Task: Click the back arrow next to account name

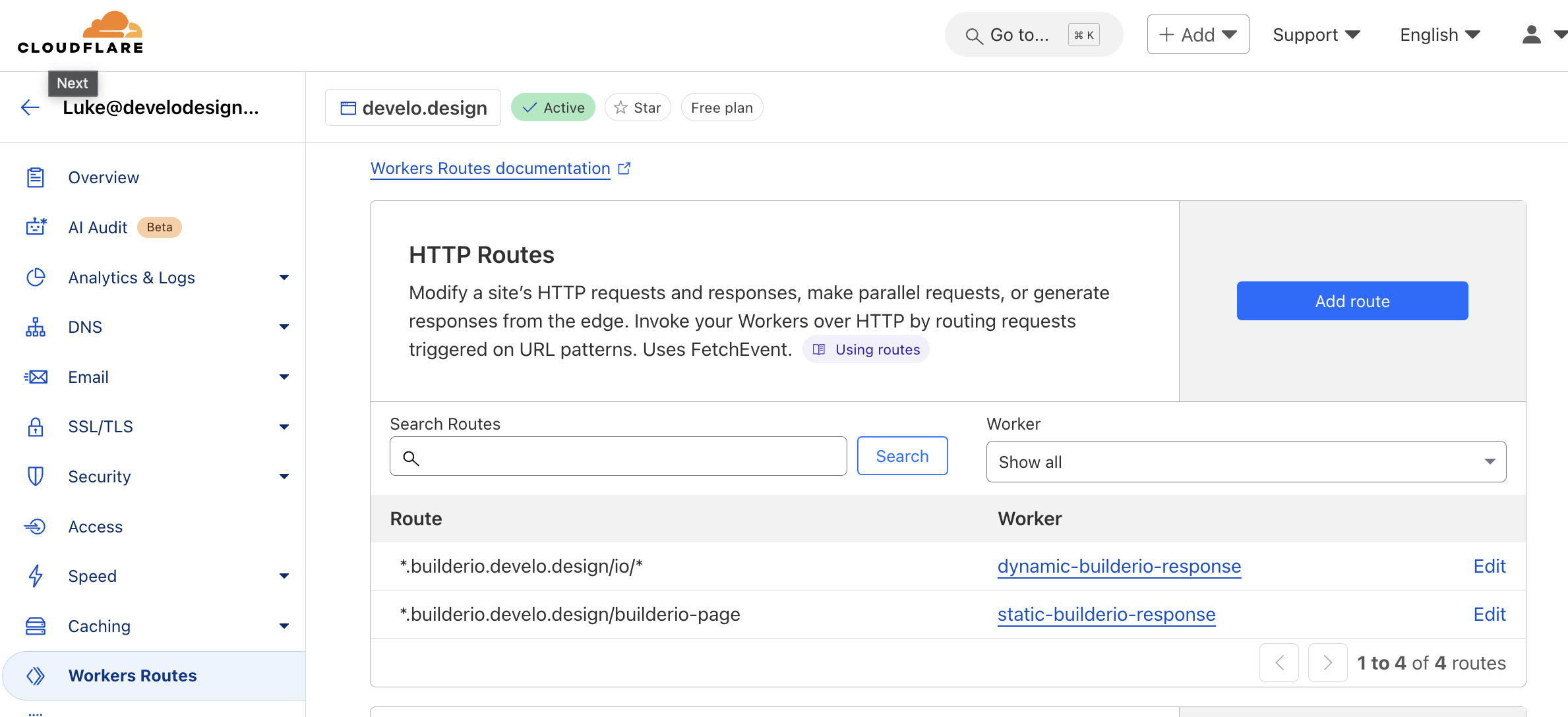Action: pos(30,107)
